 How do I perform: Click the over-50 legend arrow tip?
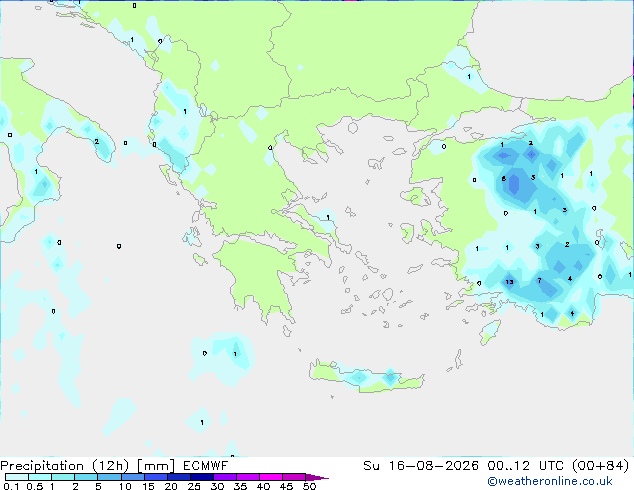tap(317, 477)
